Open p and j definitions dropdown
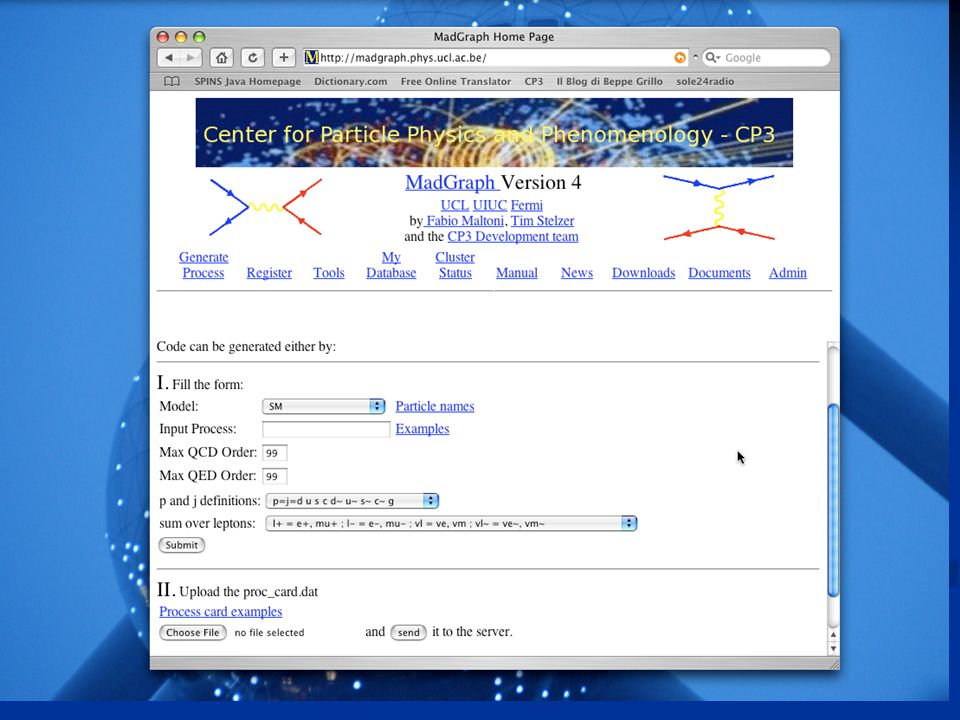Image resolution: width=960 pixels, height=720 pixels. point(352,501)
